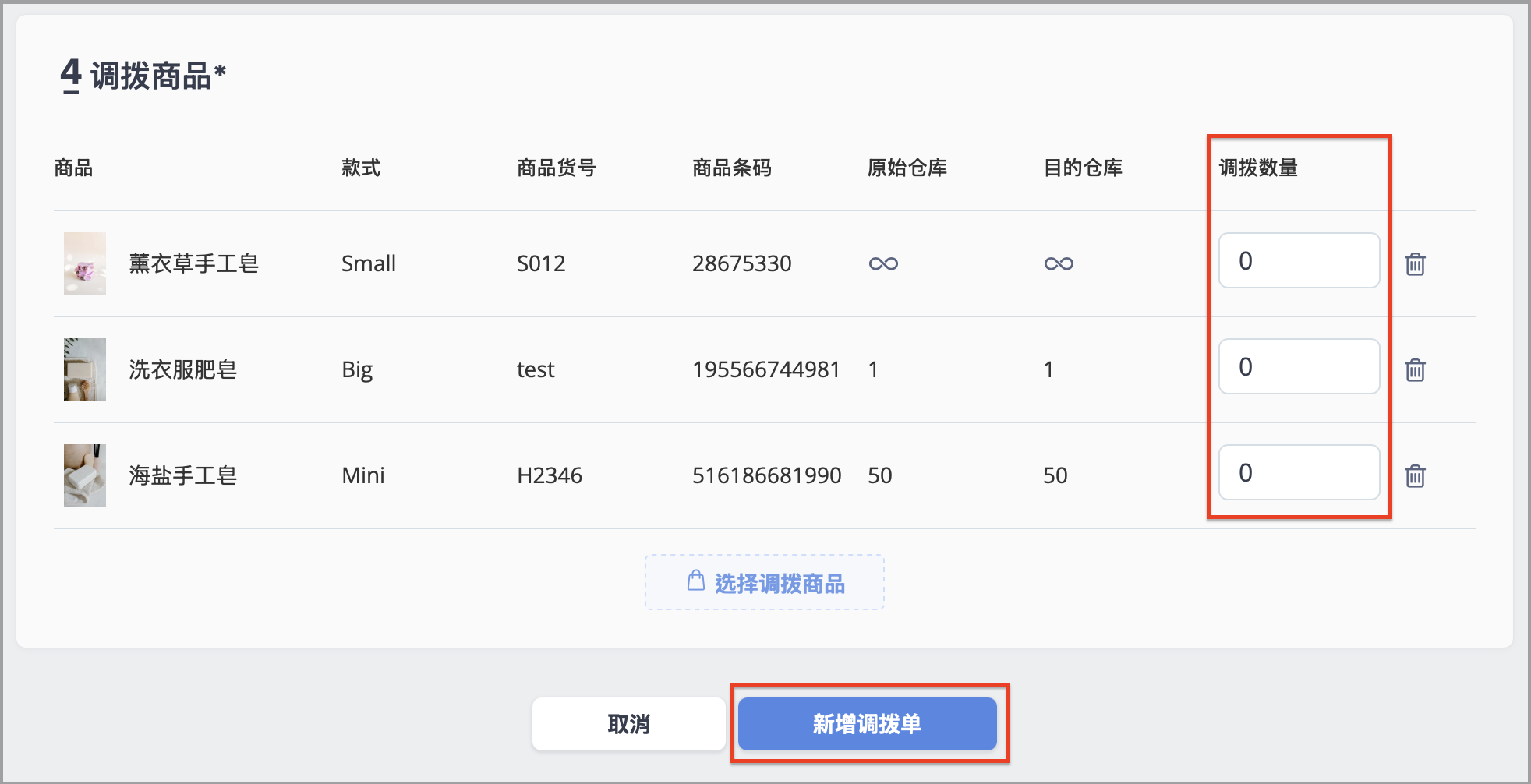Screen dimensions: 1531x784
Task: Open the 洗衣服肥皂 product thumbnail
Action: pos(85,369)
